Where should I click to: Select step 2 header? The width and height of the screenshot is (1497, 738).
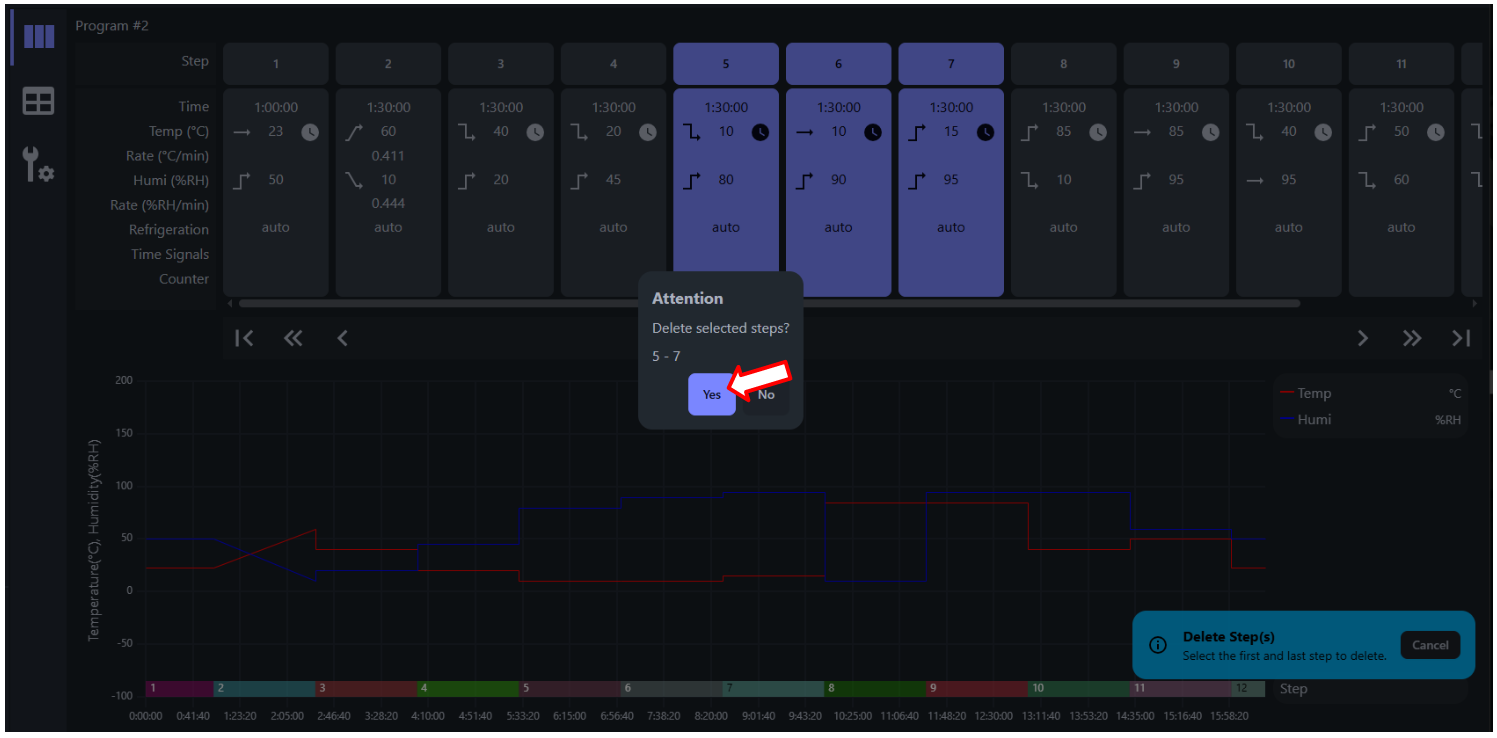(x=388, y=63)
